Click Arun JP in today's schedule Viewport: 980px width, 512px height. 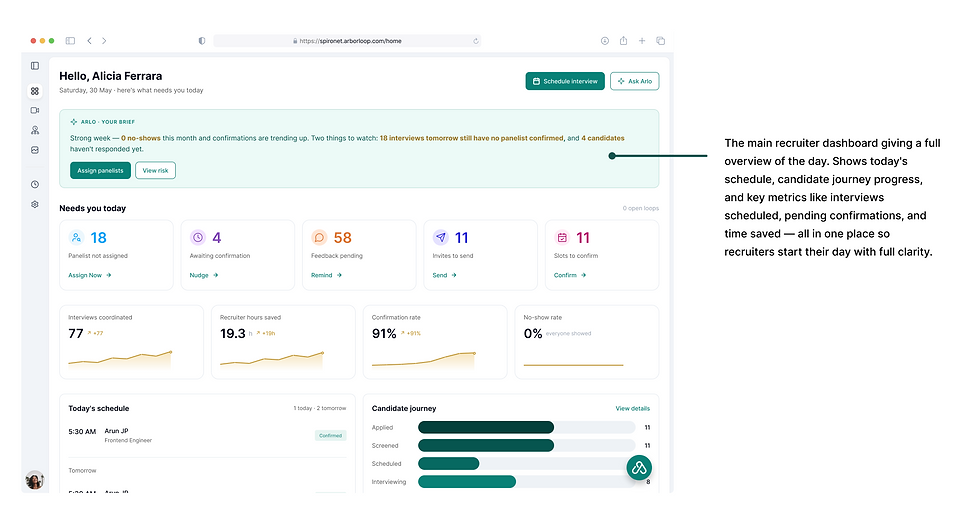(116, 431)
